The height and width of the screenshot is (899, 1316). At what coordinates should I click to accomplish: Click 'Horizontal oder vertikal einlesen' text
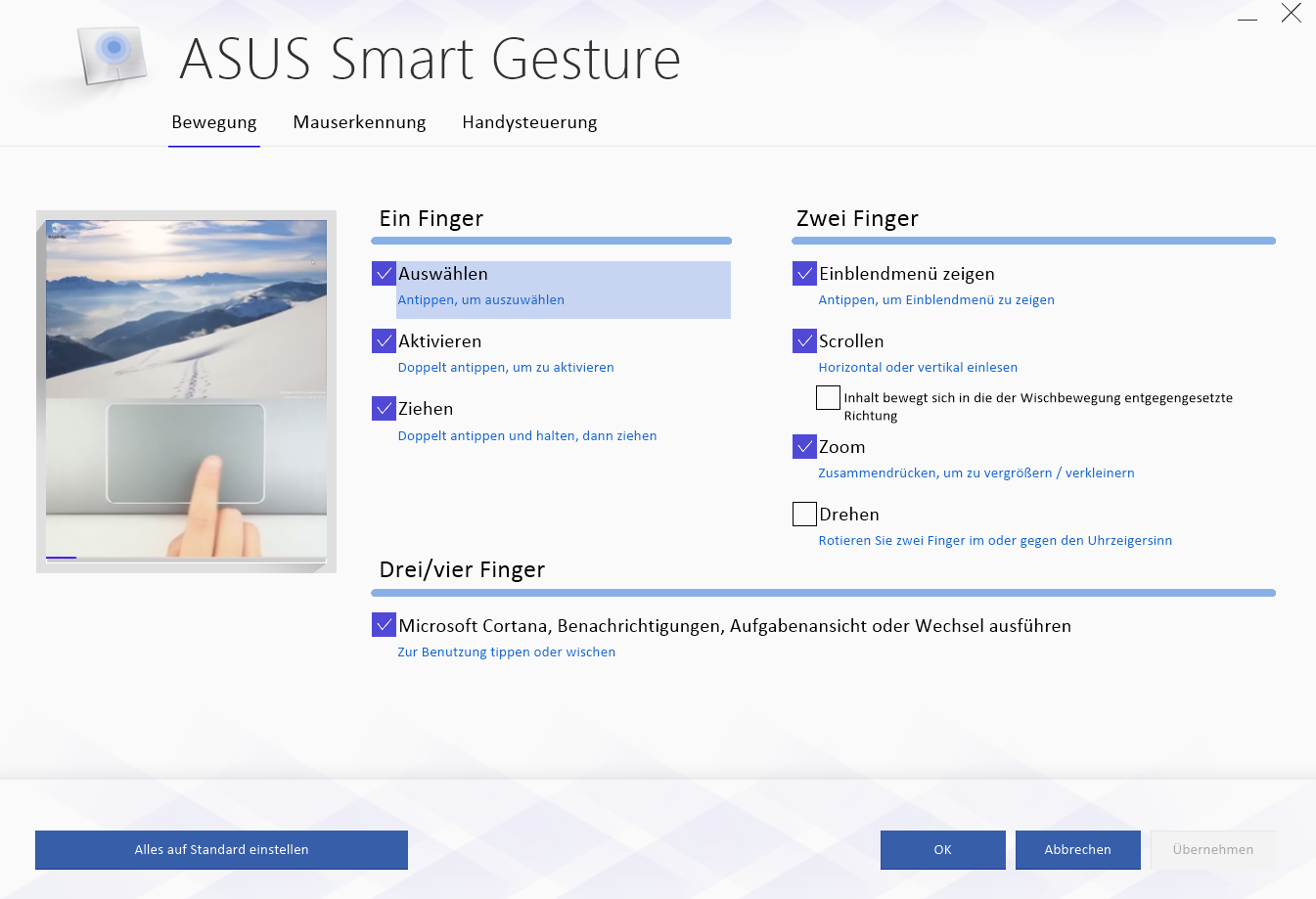918,368
